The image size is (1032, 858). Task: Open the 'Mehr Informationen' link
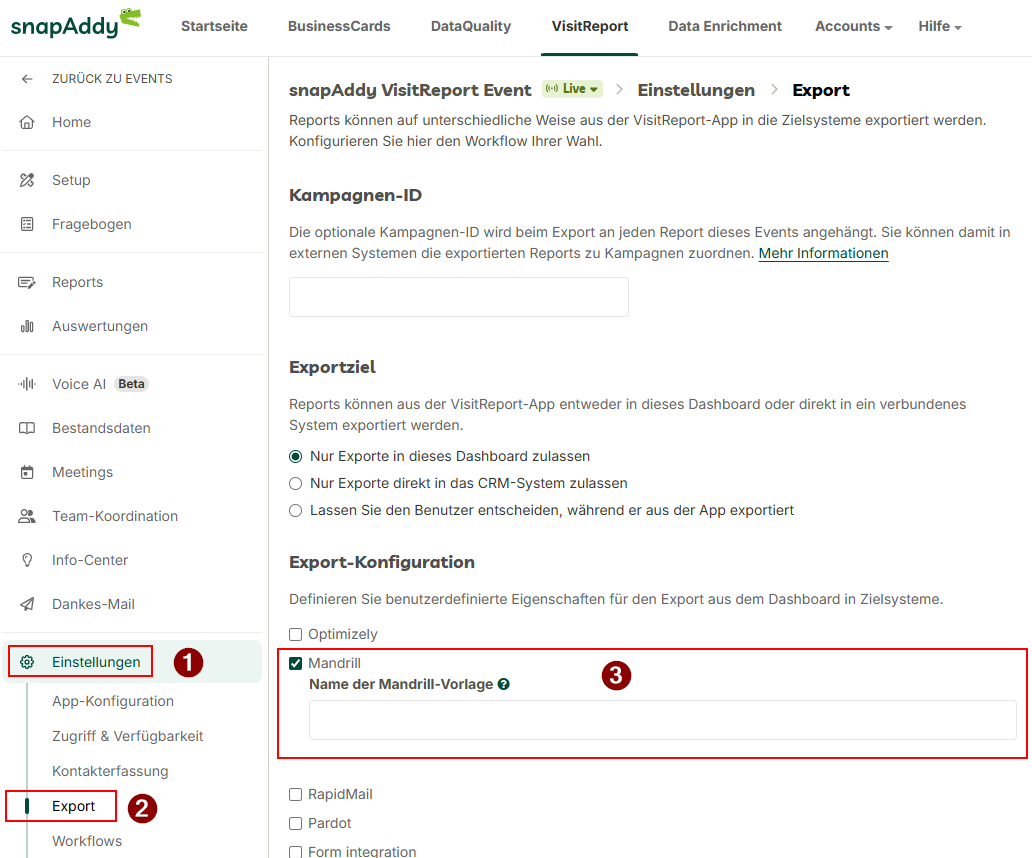point(823,253)
